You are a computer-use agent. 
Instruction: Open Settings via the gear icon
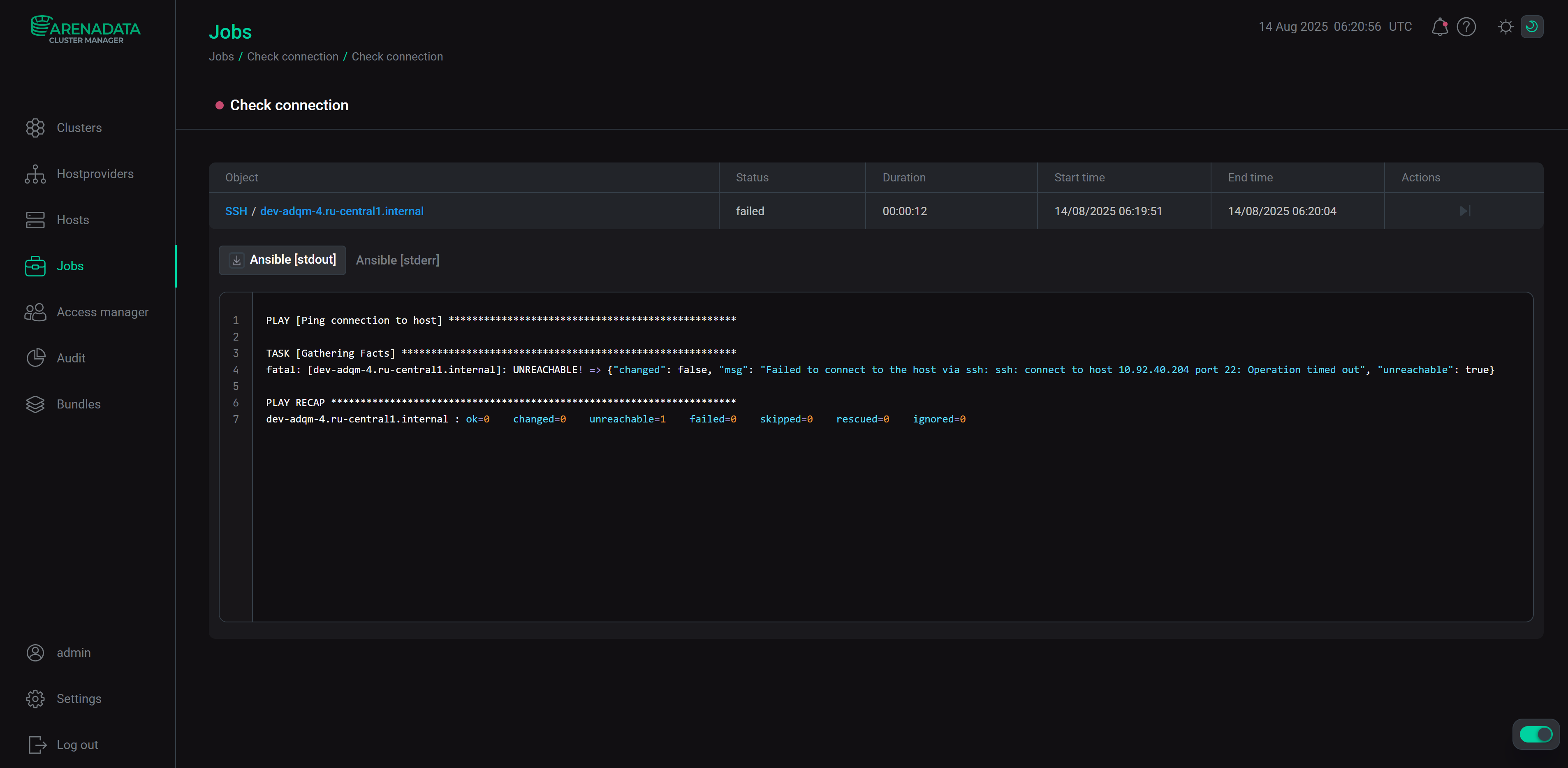(35, 698)
